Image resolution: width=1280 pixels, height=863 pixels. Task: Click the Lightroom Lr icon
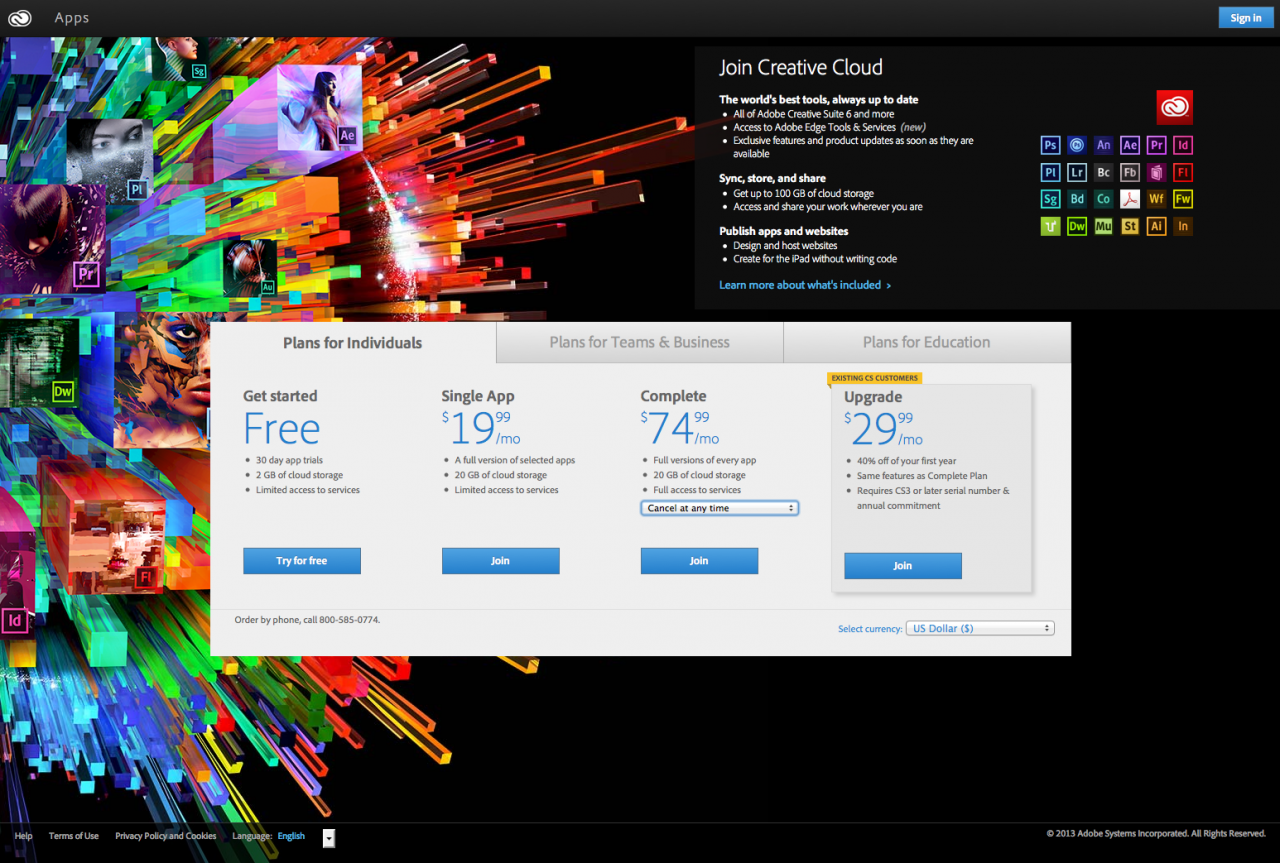1077,172
